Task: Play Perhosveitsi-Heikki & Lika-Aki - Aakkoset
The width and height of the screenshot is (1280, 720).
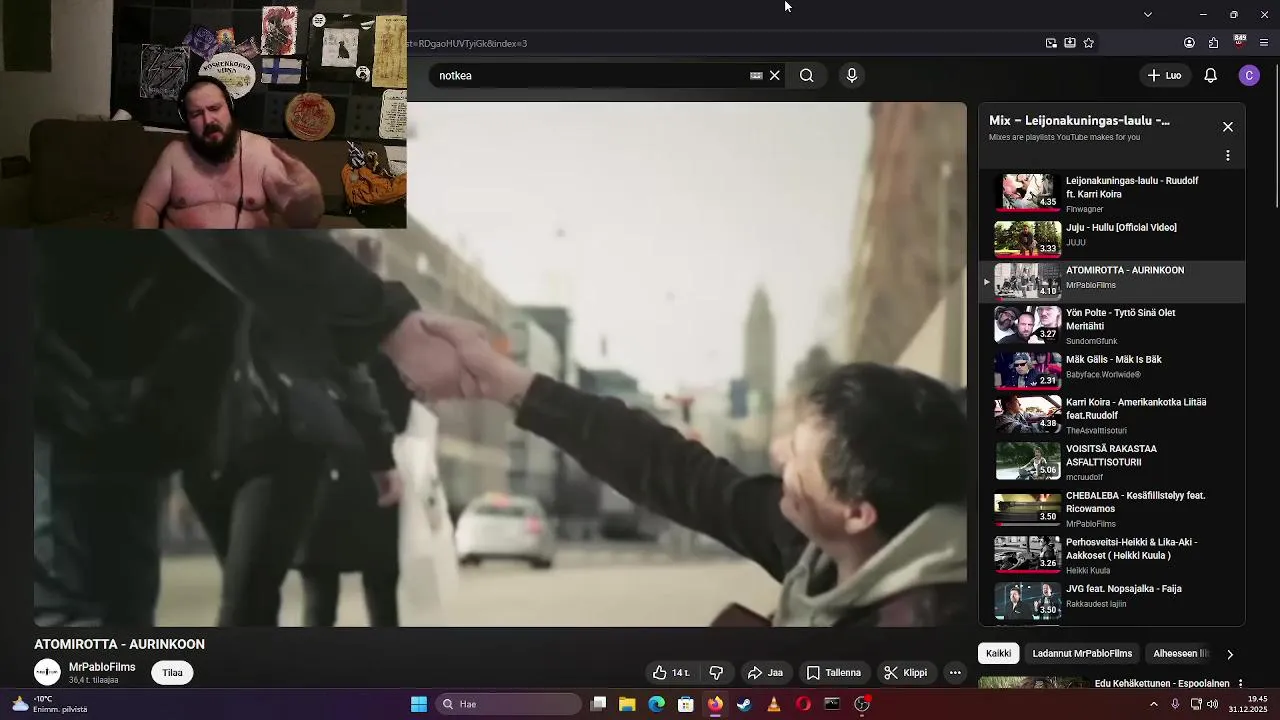Action: click(1112, 555)
